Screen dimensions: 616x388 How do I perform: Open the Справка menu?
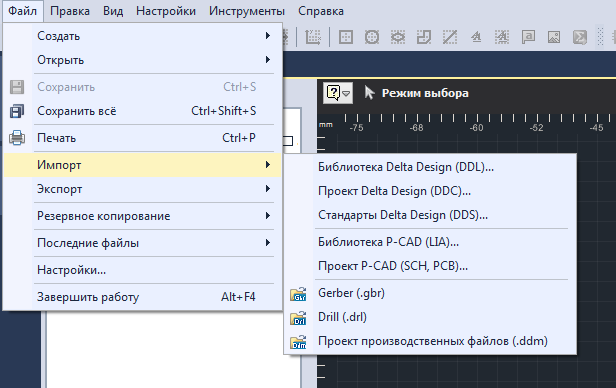point(321,11)
